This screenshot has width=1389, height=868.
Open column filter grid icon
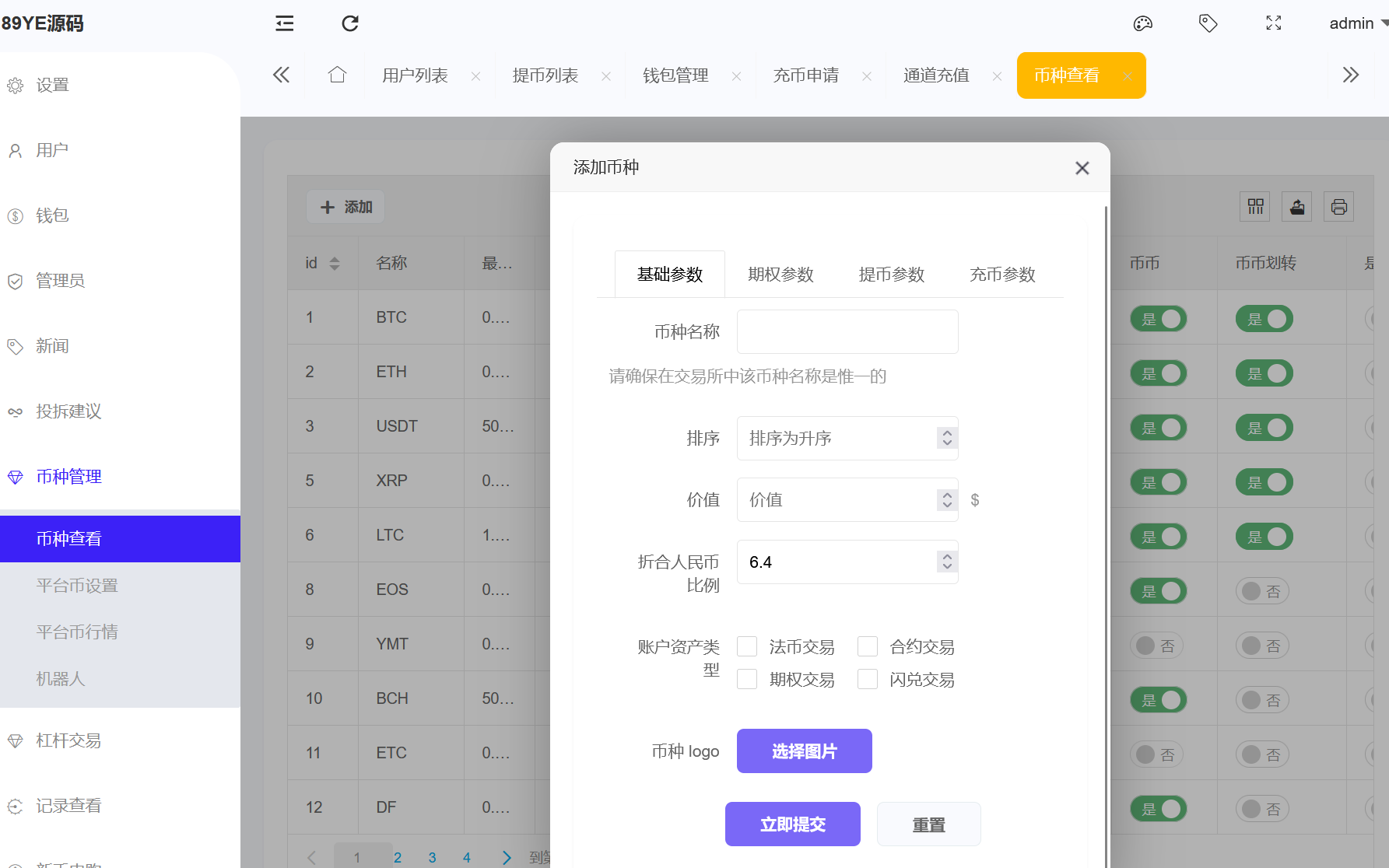(1255, 207)
